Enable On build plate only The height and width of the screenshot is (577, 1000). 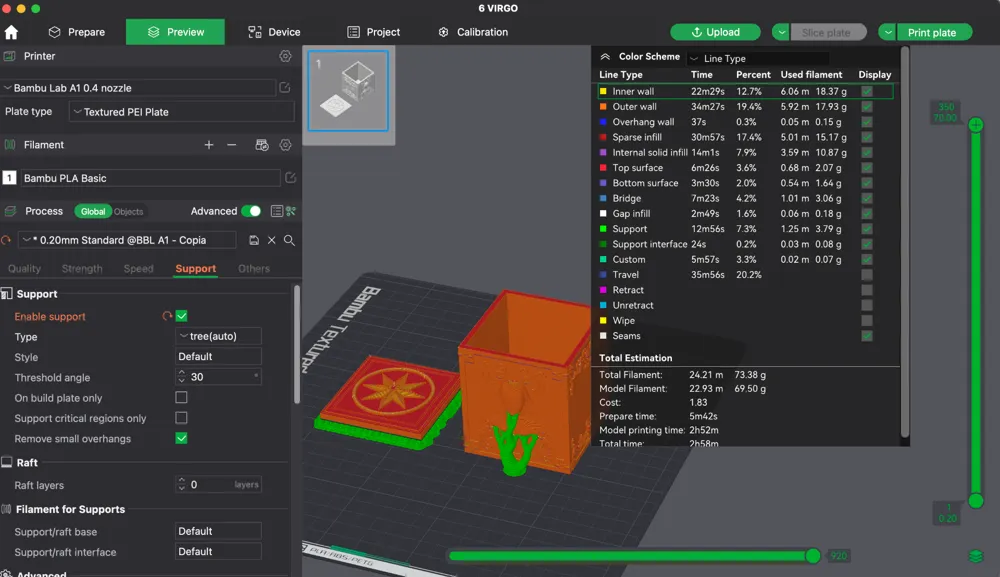181,397
